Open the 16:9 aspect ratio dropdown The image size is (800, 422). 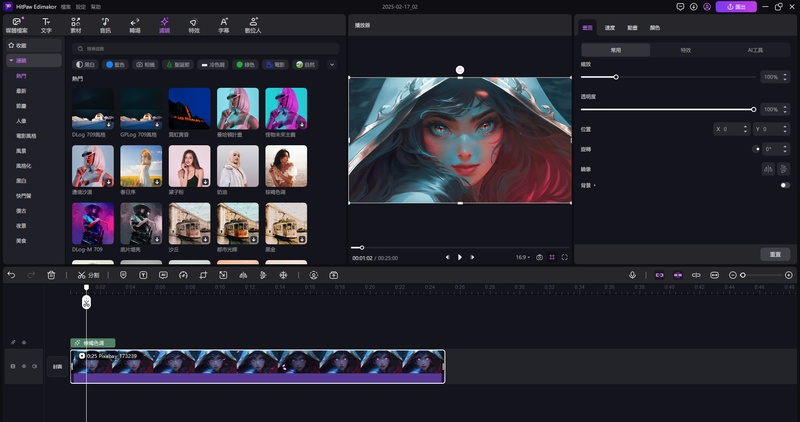point(522,257)
